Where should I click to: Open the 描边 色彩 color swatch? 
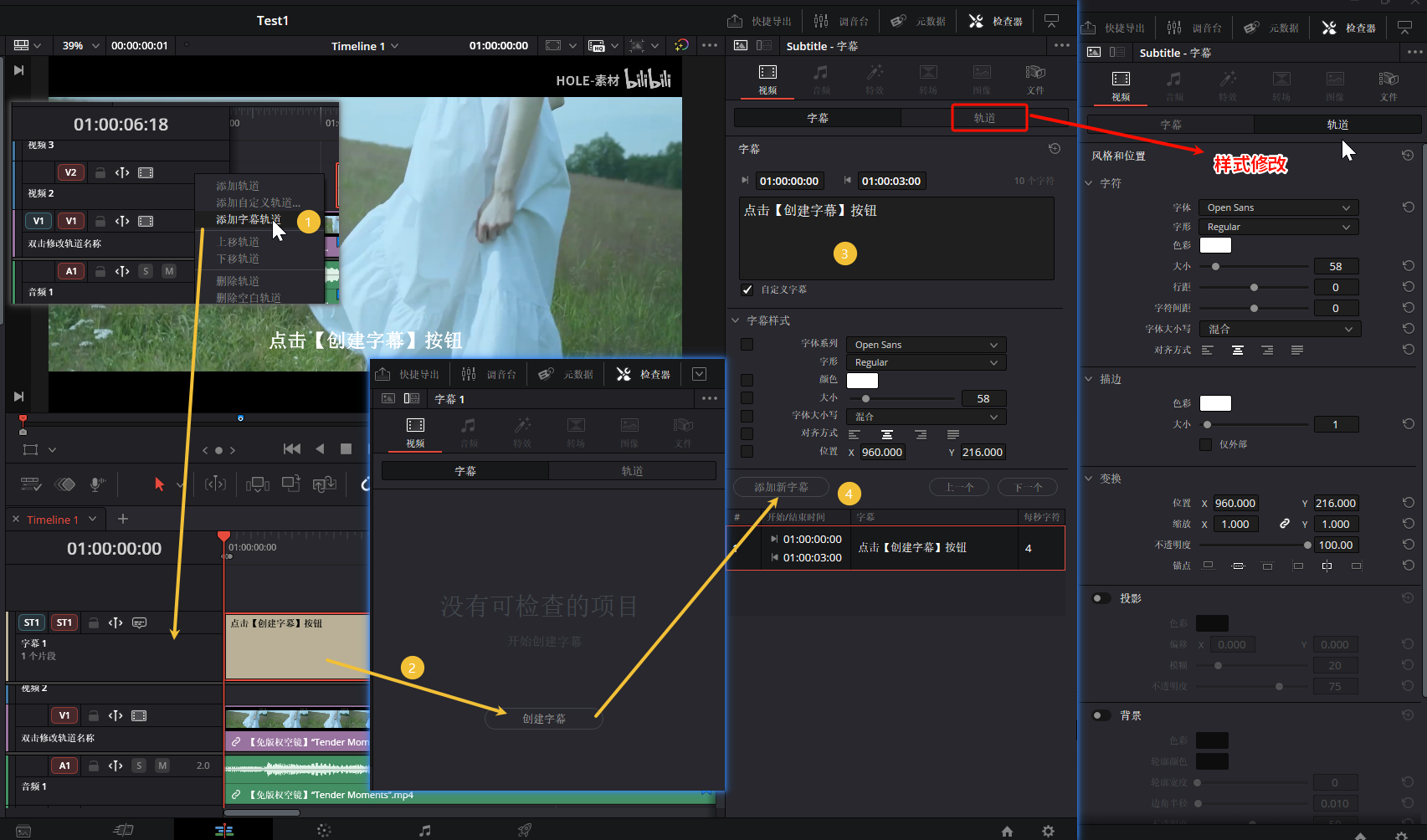(1215, 403)
